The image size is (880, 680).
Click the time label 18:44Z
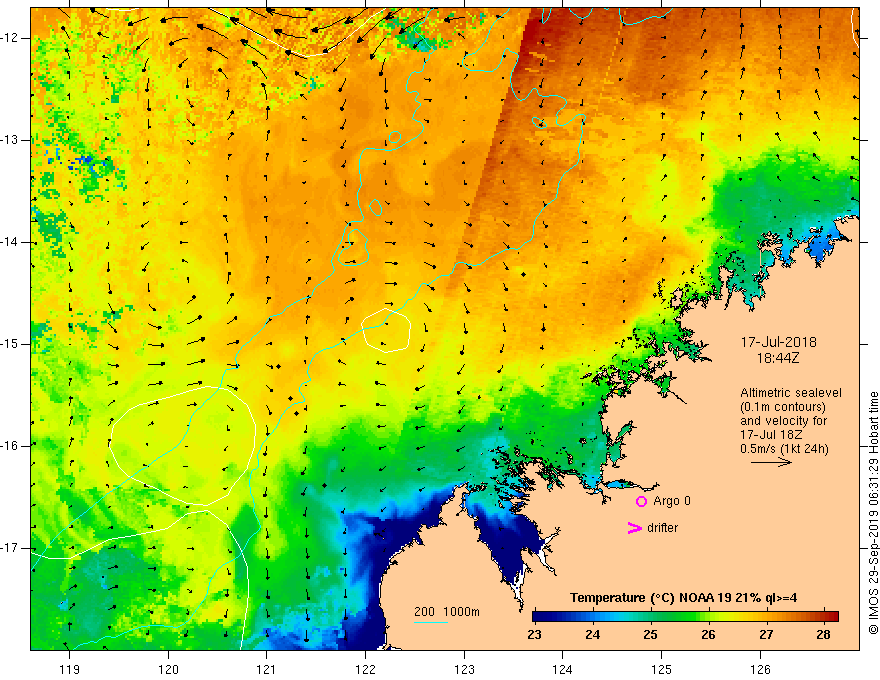[778, 358]
